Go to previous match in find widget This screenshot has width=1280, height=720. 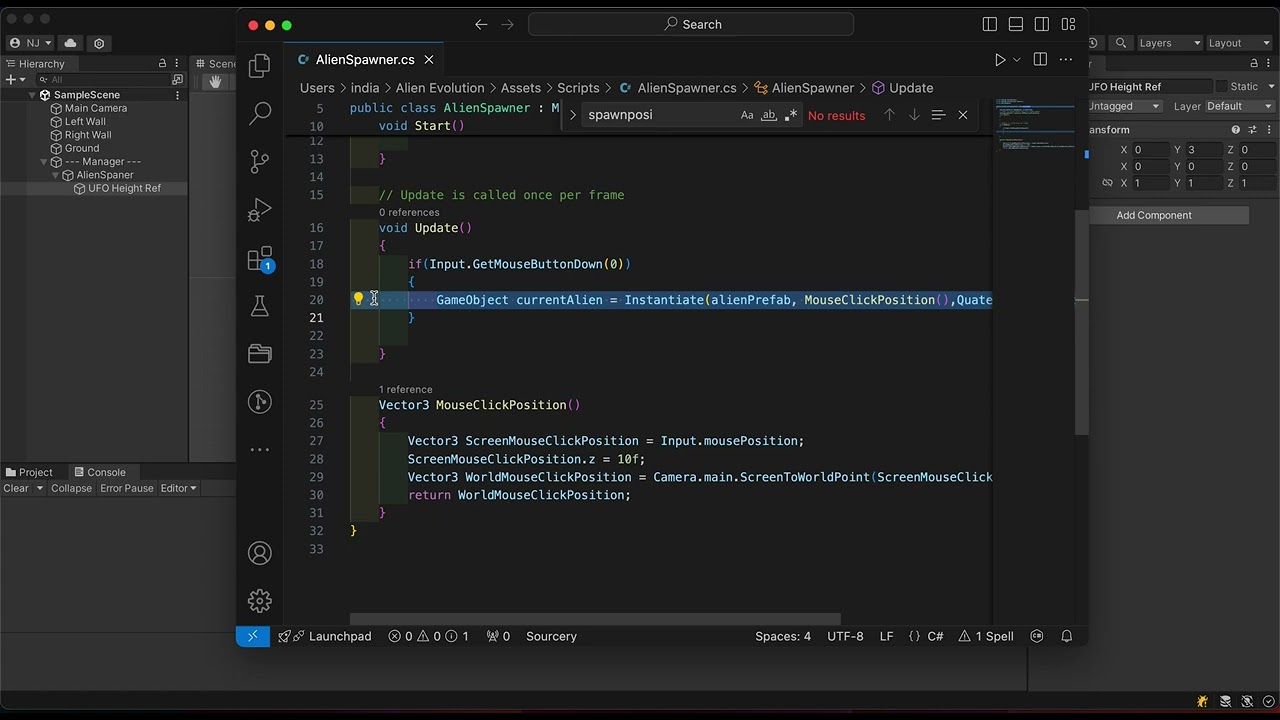pos(888,115)
